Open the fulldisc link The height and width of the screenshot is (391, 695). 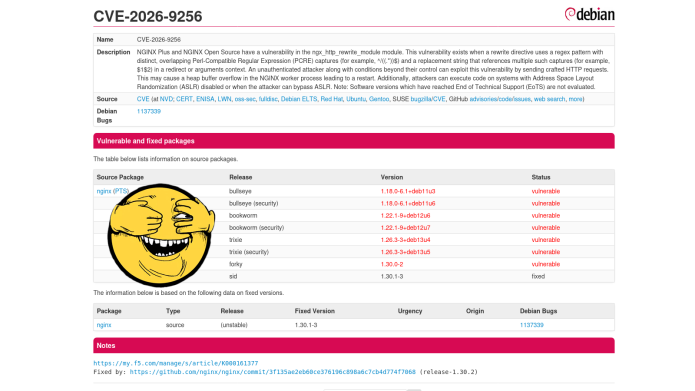pos(268,99)
